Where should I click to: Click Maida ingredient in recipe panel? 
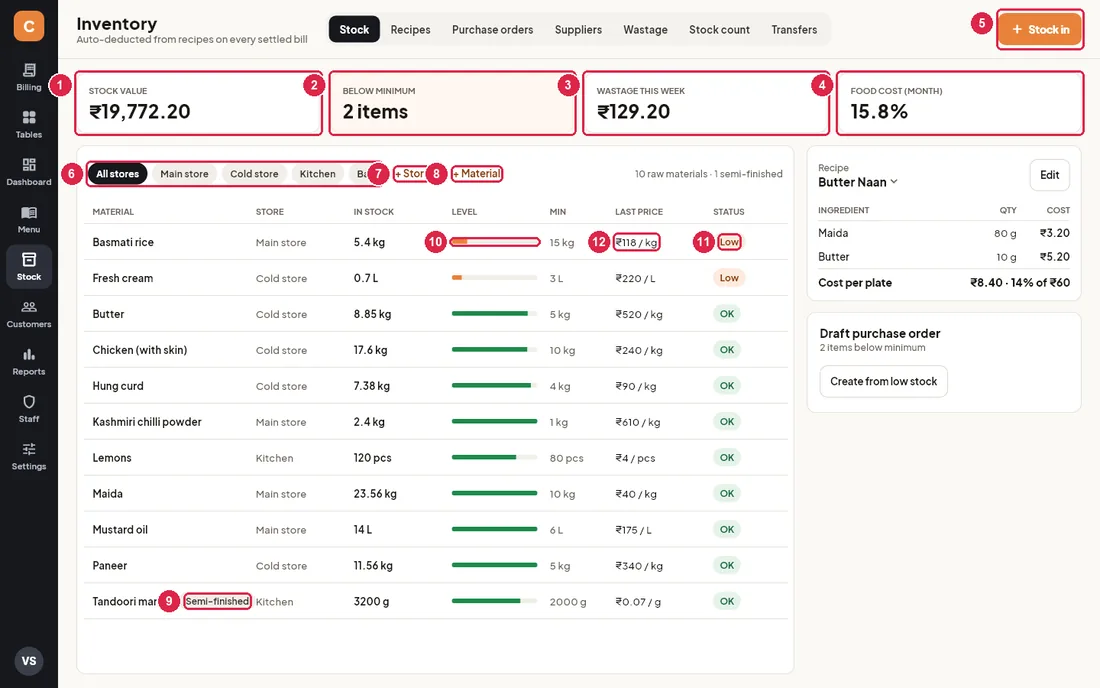pyautogui.click(x=833, y=233)
